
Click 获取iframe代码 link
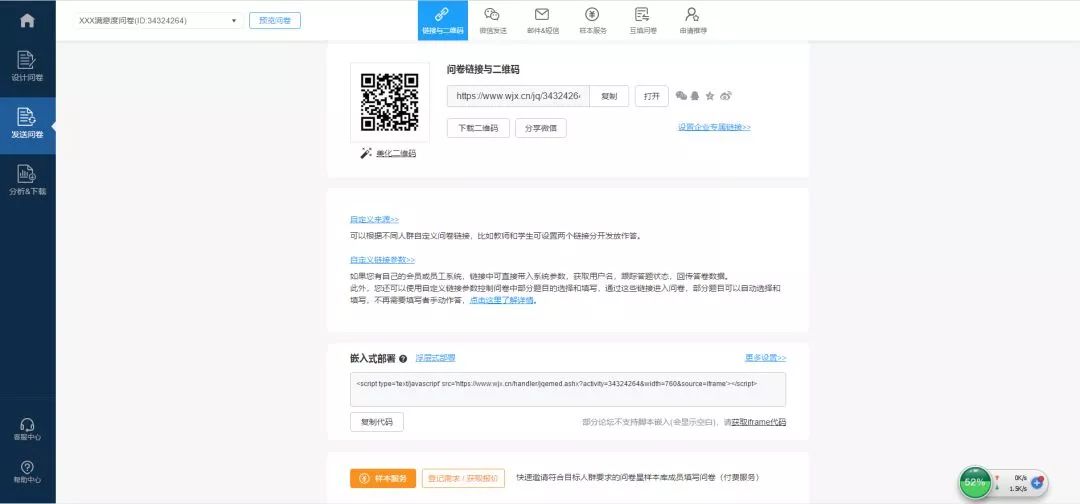click(x=758, y=422)
